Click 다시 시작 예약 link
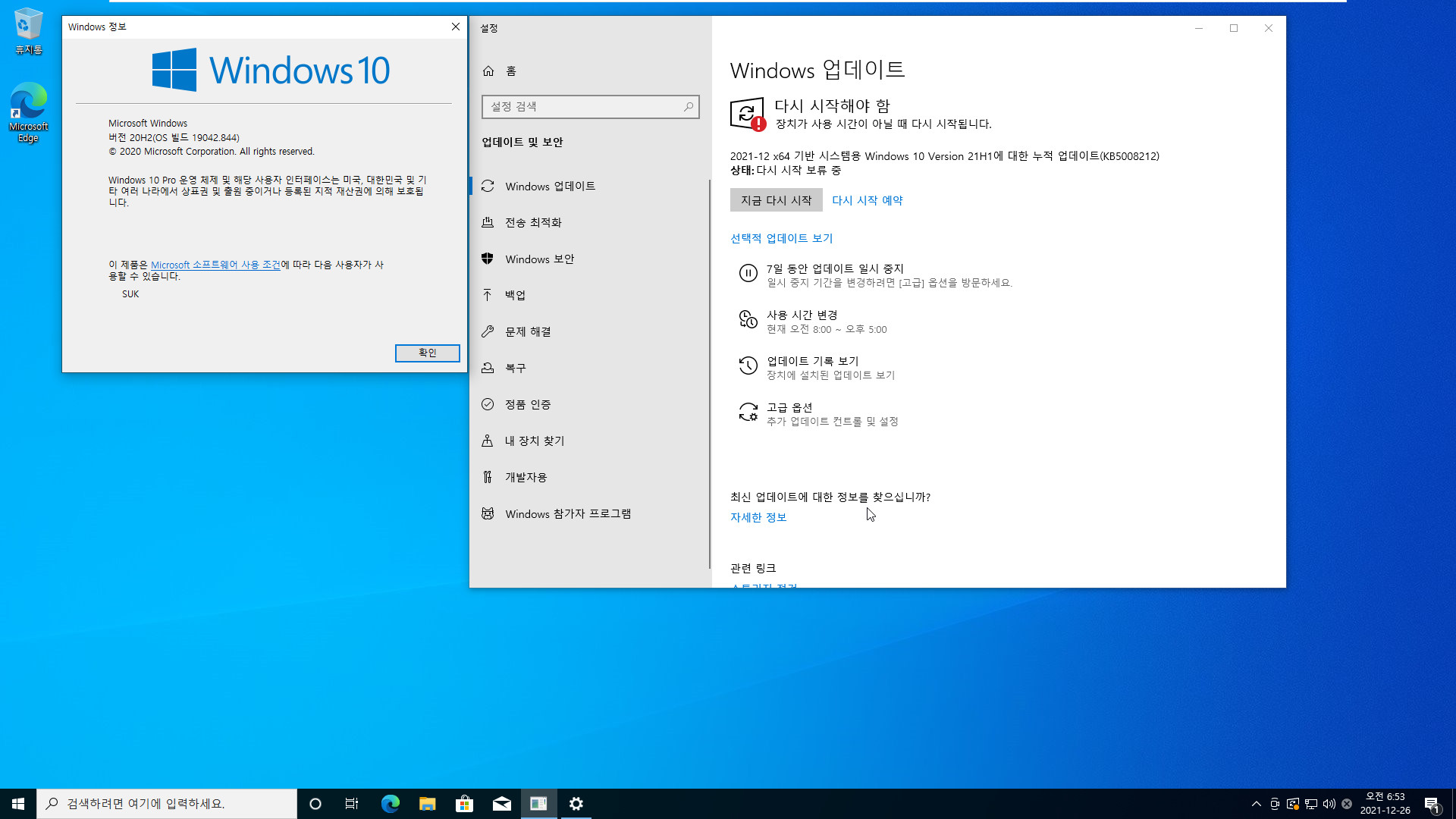 tap(868, 200)
